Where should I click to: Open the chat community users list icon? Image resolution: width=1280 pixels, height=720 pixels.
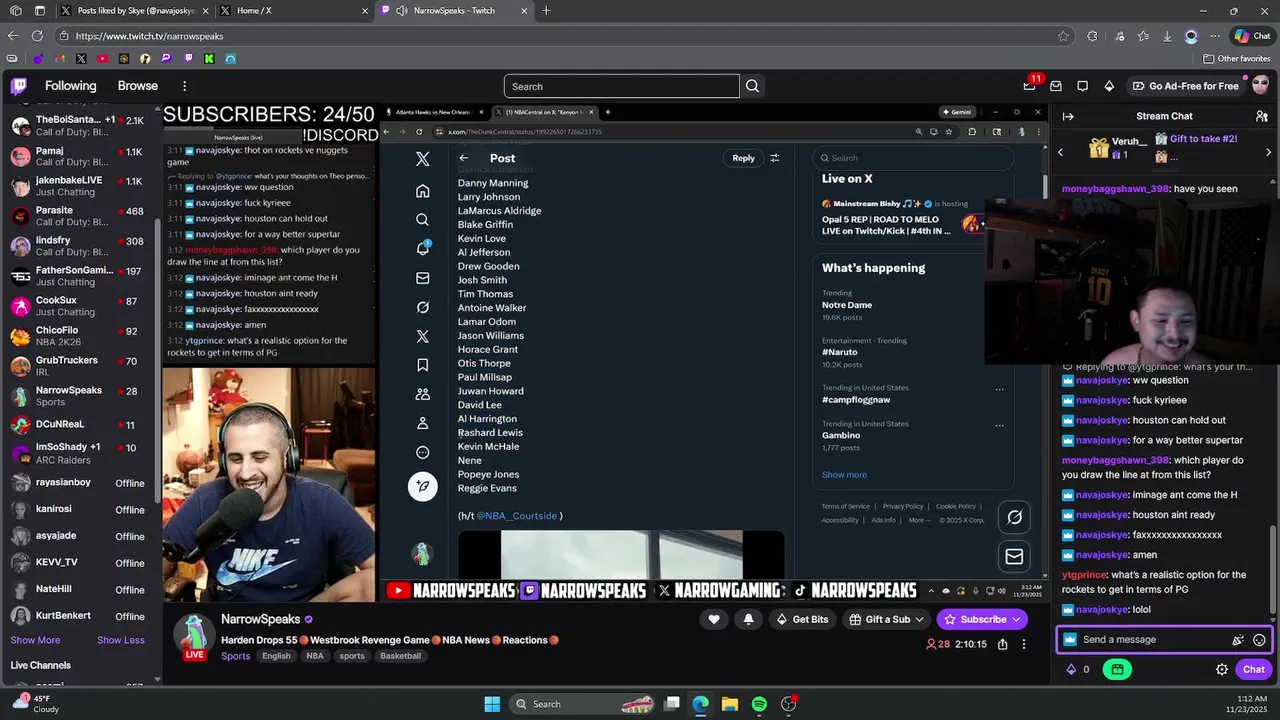pyautogui.click(x=1262, y=116)
